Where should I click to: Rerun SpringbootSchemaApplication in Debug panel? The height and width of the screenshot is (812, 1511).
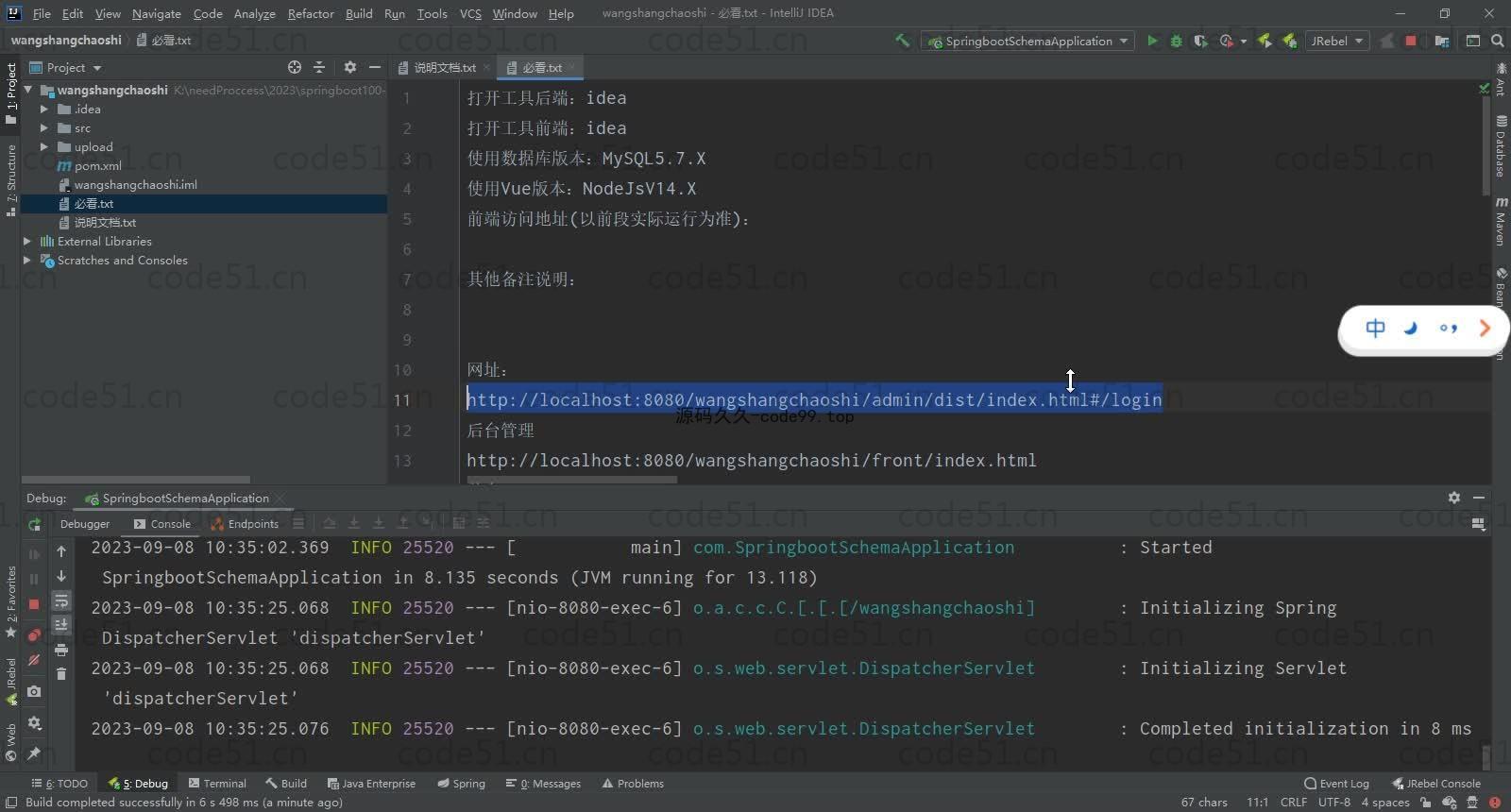(34, 524)
